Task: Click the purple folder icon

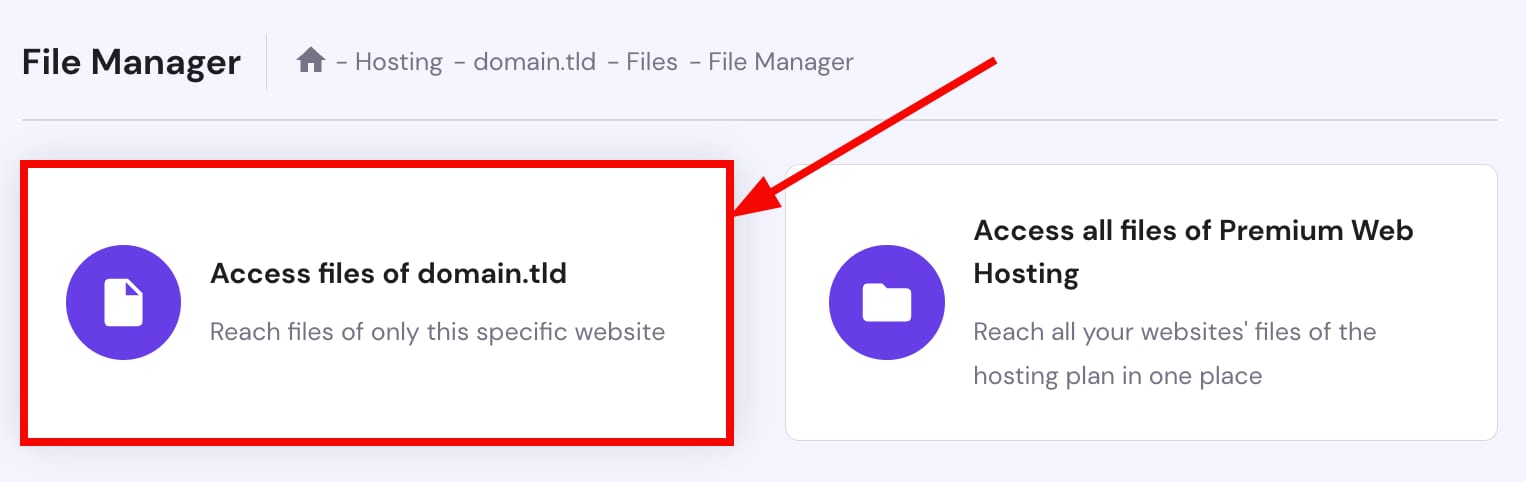Action: (887, 303)
